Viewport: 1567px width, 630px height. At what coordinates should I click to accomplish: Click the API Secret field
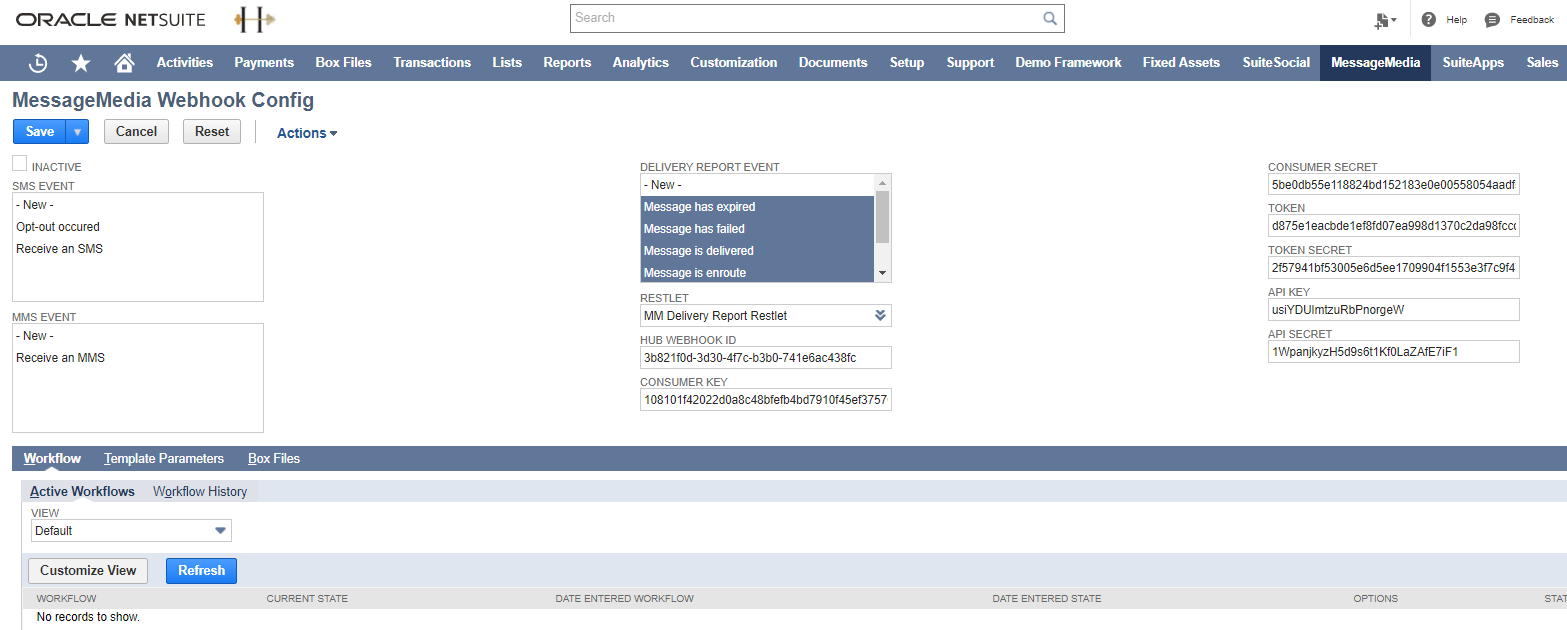click(1393, 352)
